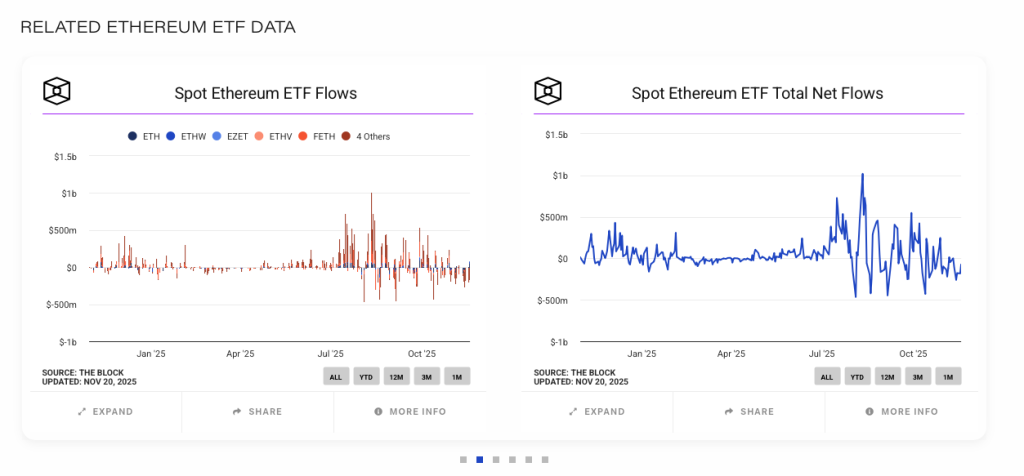This screenshot has width=1024, height=476.
Task: Choose 12M range on Net Flows chart
Action: point(887,377)
